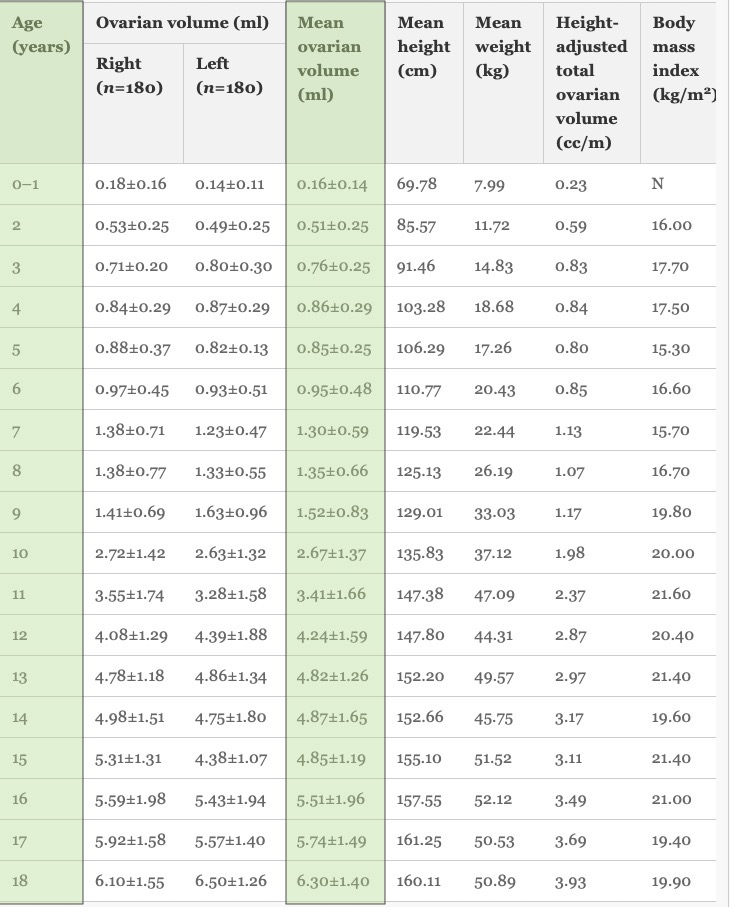Click the Right (n=180) subheader
The image size is (730, 907).
(134, 104)
